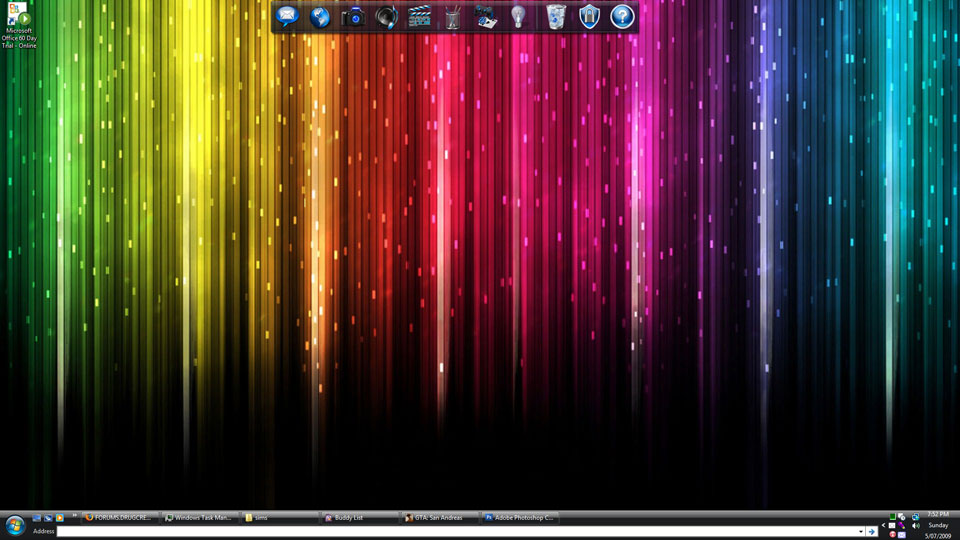Open the game controller dock icon

[485, 17]
